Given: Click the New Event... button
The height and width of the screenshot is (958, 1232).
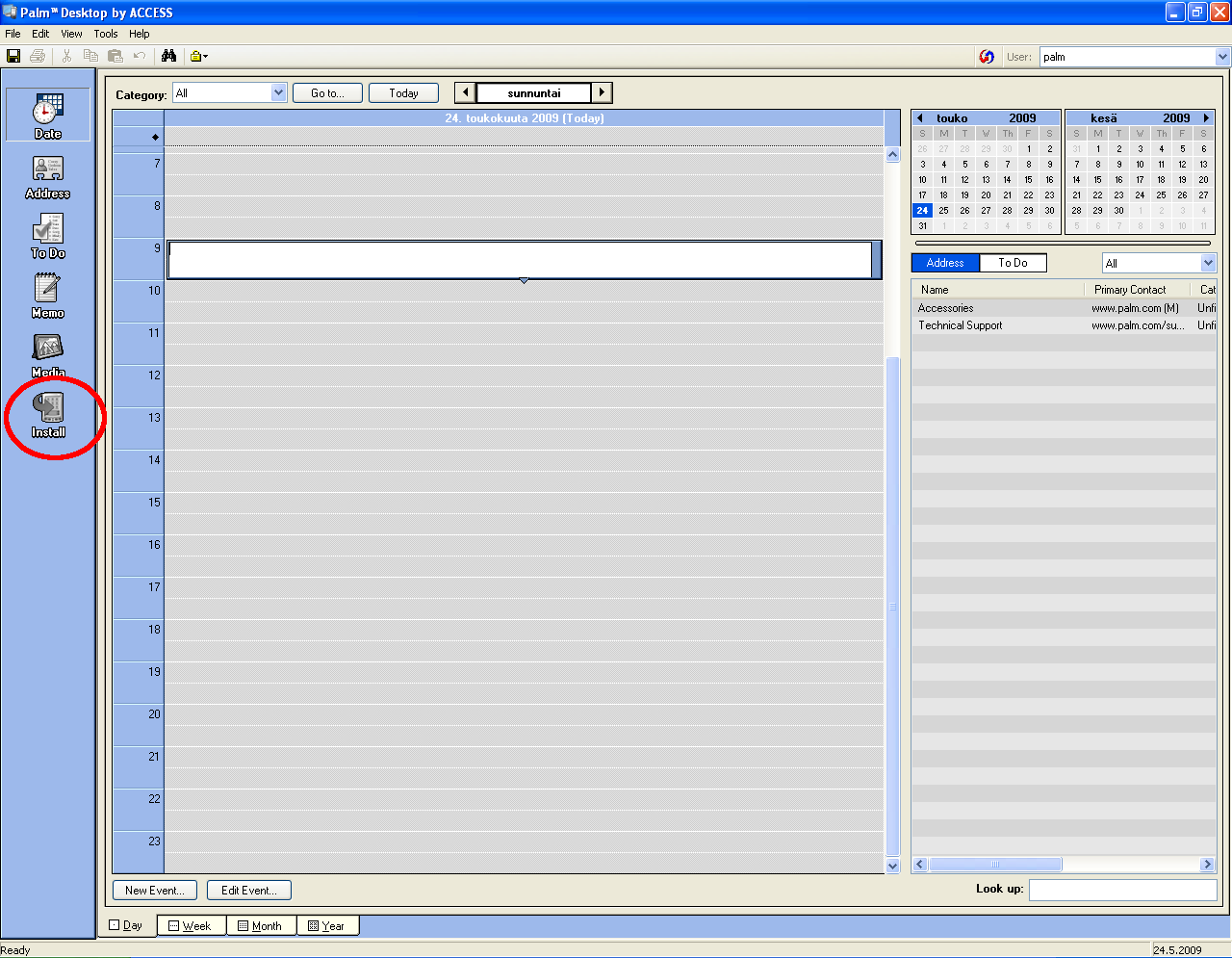Looking at the screenshot, I should [x=155, y=891].
